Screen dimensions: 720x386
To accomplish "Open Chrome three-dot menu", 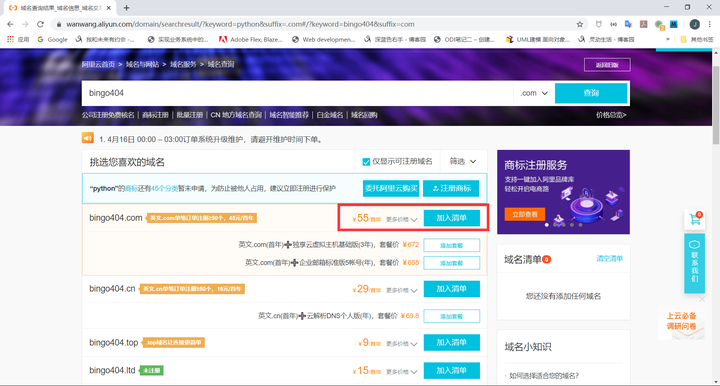I will point(710,24).
